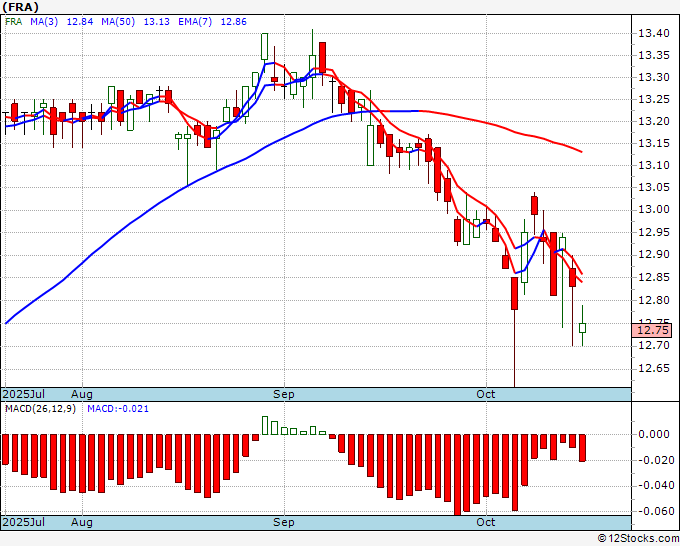Click the MA(50) legend label
This screenshot has width=680, height=546.
[x=118, y=22]
